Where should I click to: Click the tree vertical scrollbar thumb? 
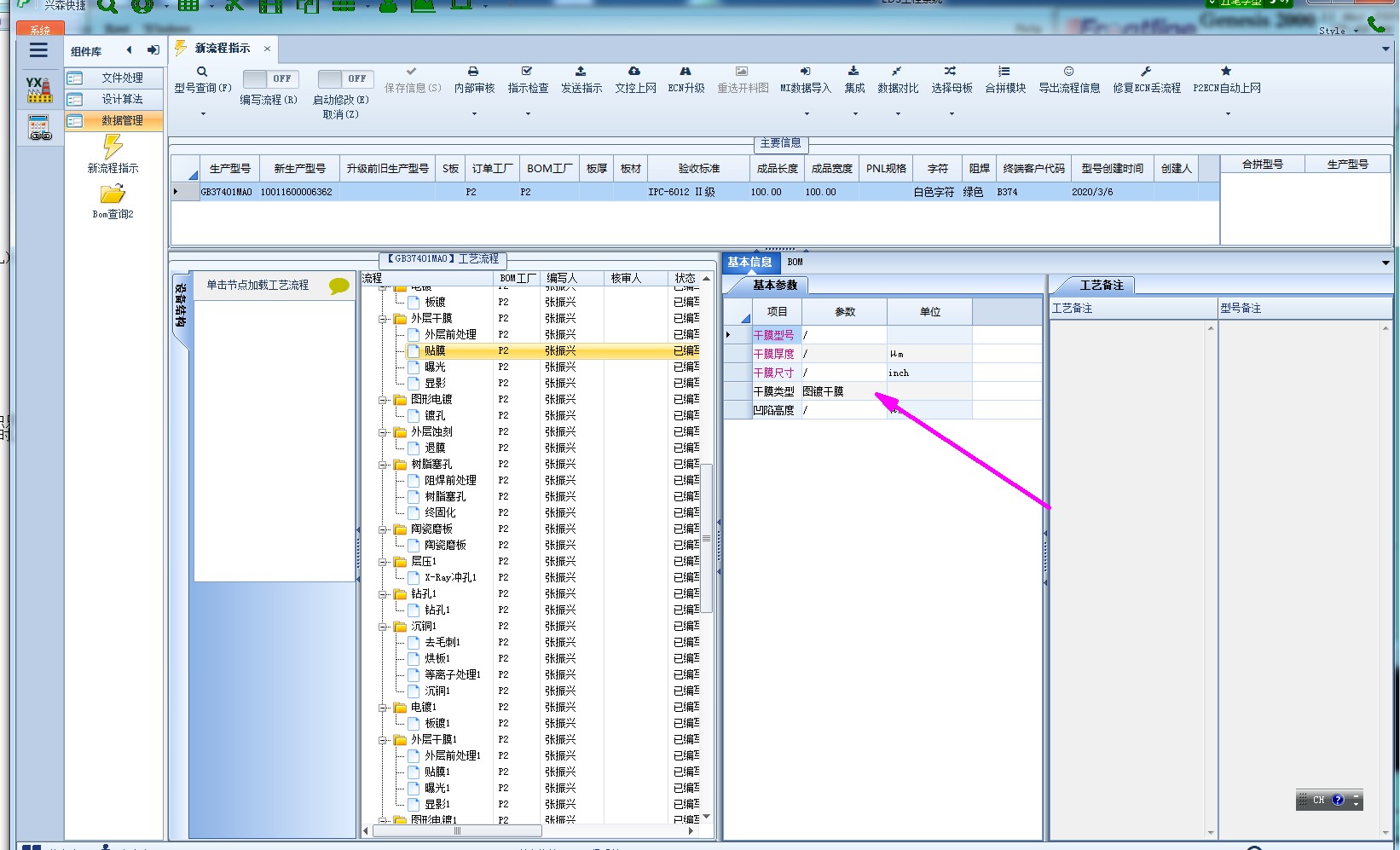[x=706, y=537]
